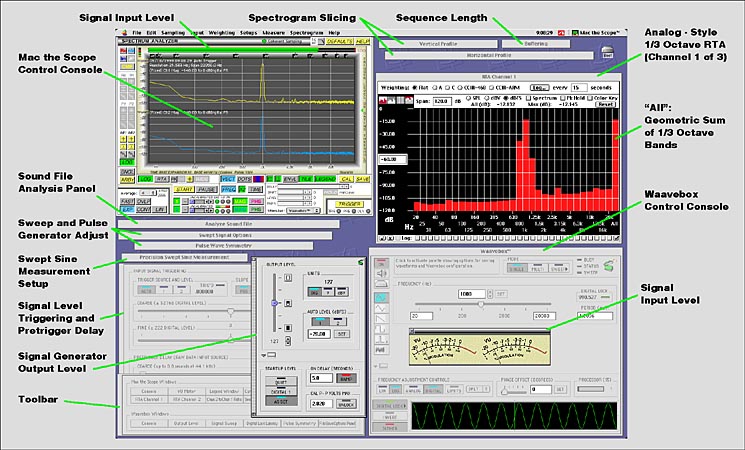Viewport: 745px width, 450px height.
Task: Expand Precision Swept Sine Measurement panel
Action: pyautogui.click(x=184, y=257)
